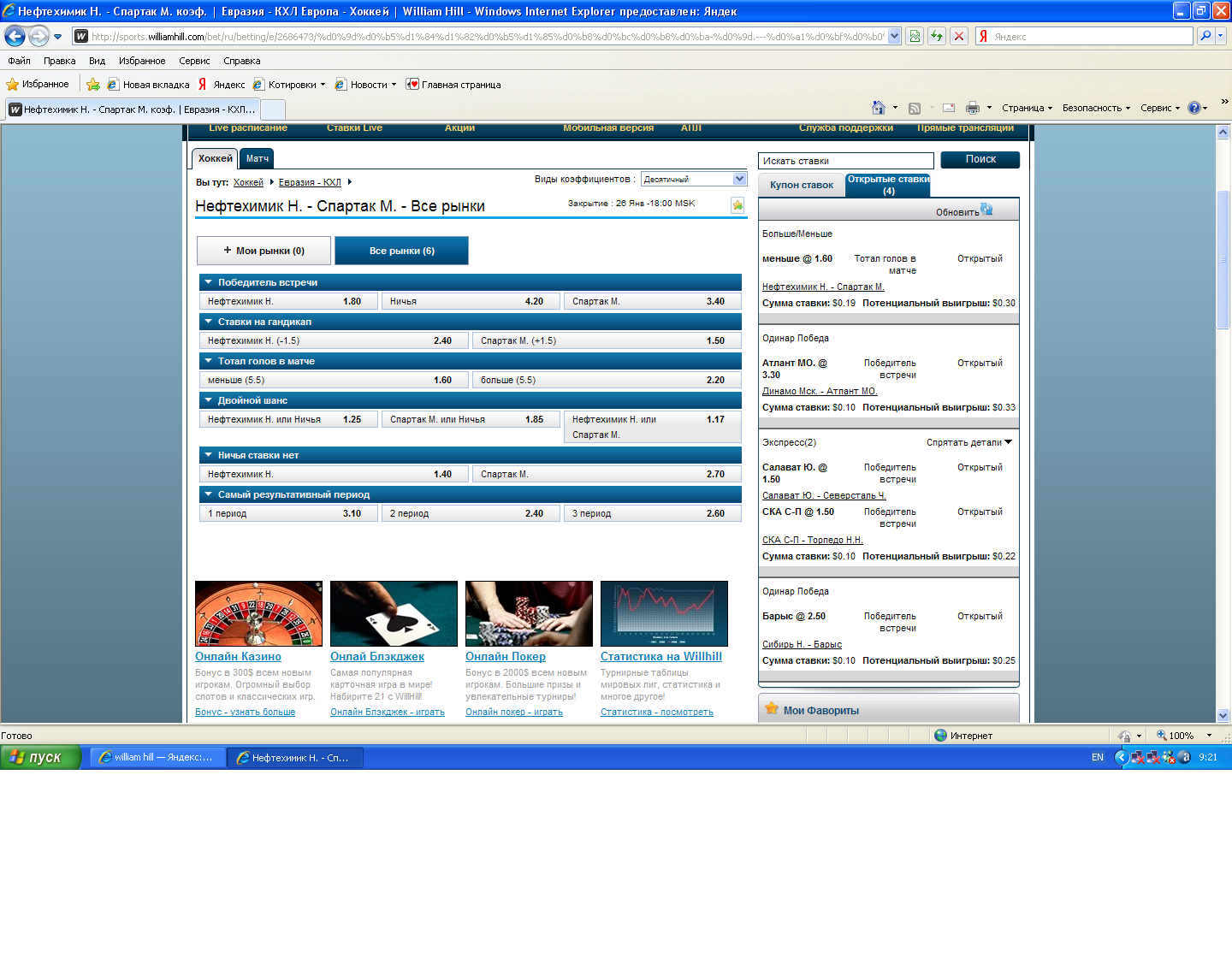1232x970 pixels.
Task: Open the Сибирь Н. - Барыс match link
Action: (802, 644)
